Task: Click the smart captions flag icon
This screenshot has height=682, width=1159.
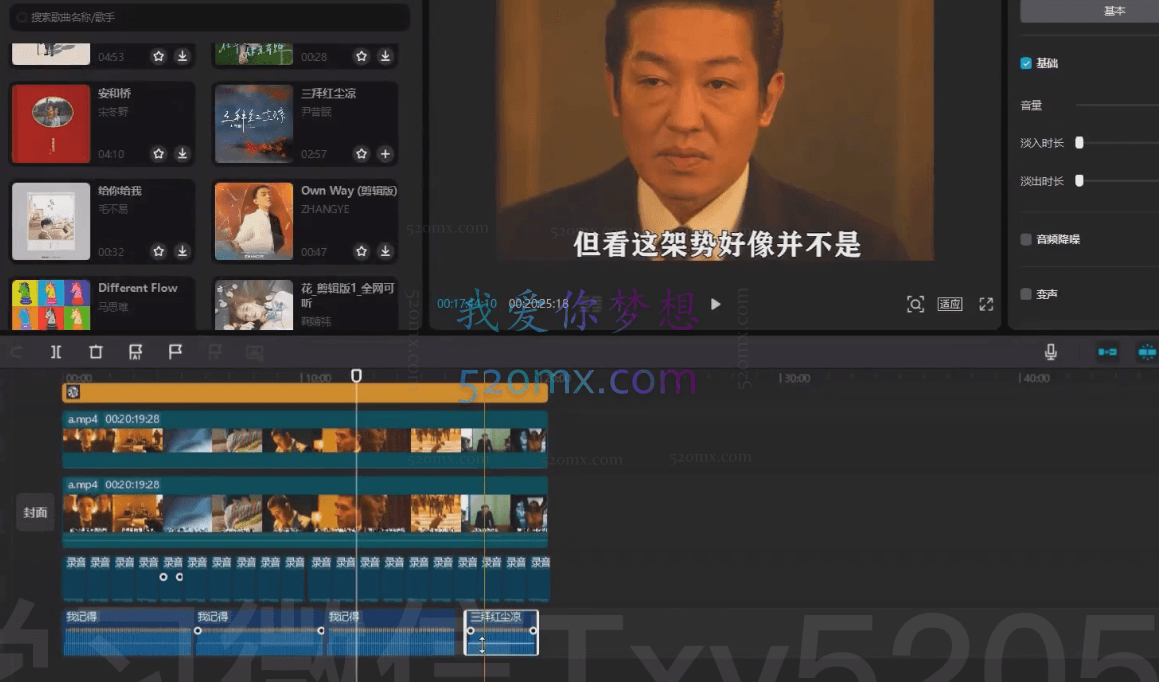Action: [135, 351]
